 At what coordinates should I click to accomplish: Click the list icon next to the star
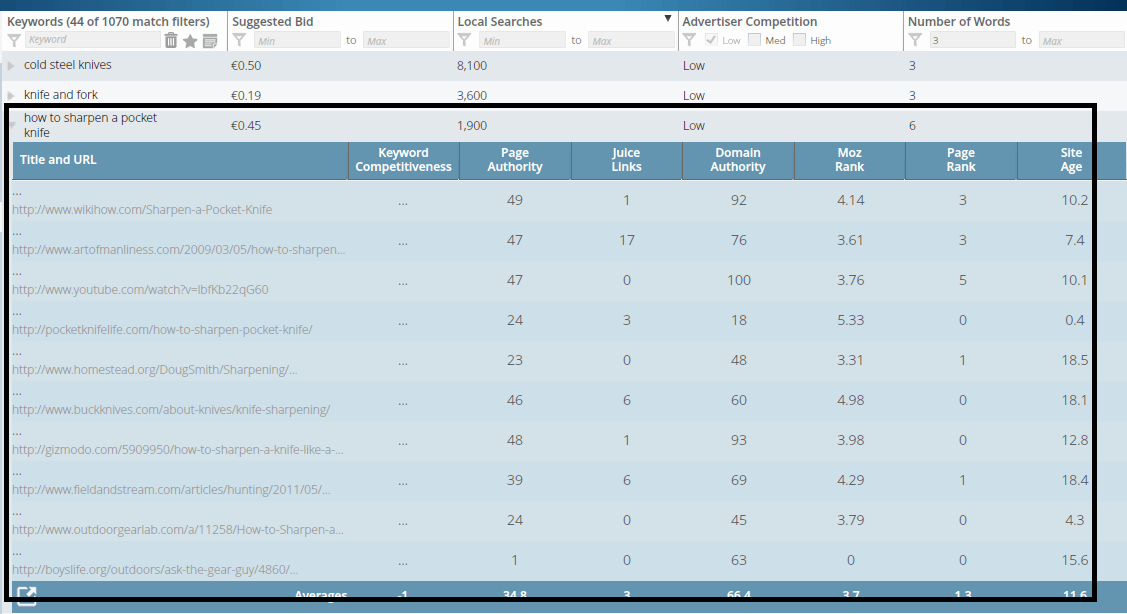(x=209, y=40)
